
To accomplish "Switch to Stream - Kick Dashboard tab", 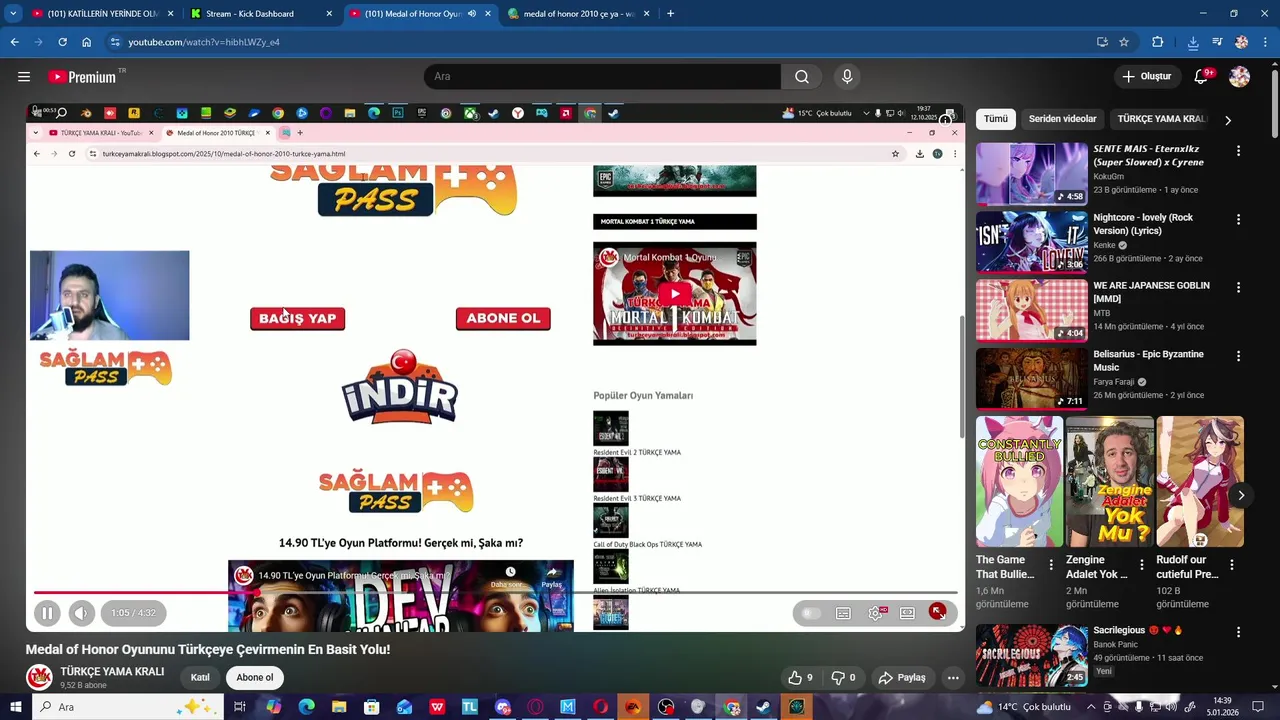I will 262,14.
